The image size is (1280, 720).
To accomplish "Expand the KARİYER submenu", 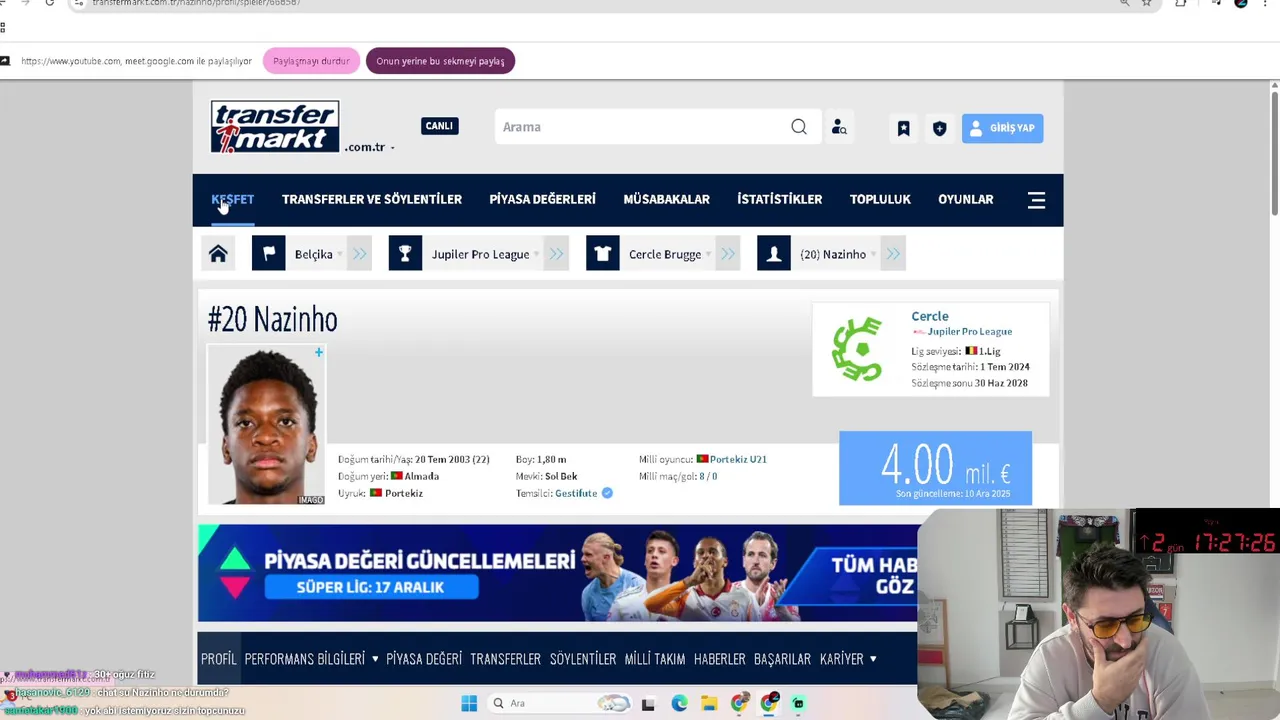I will [872, 659].
